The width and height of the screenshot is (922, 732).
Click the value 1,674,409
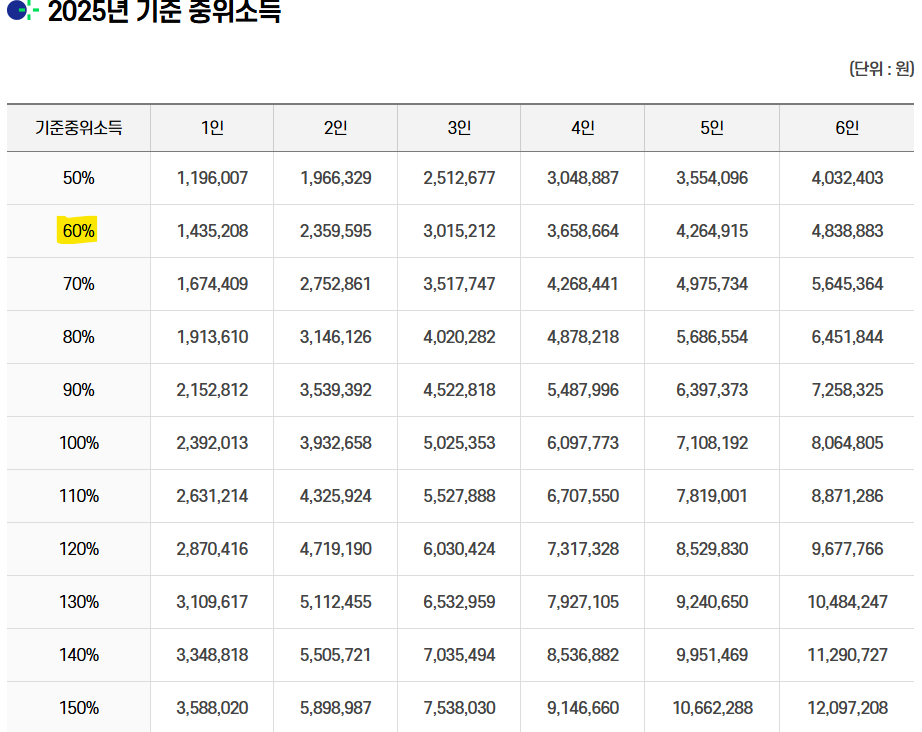pyautogui.click(x=212, y=284)
